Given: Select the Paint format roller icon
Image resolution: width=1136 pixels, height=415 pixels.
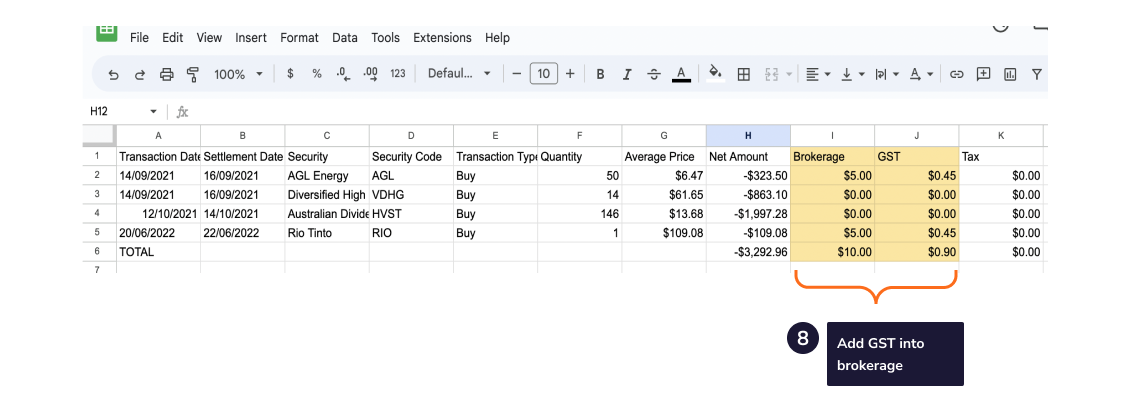Looking at the screenshot, I should point(193,74).
